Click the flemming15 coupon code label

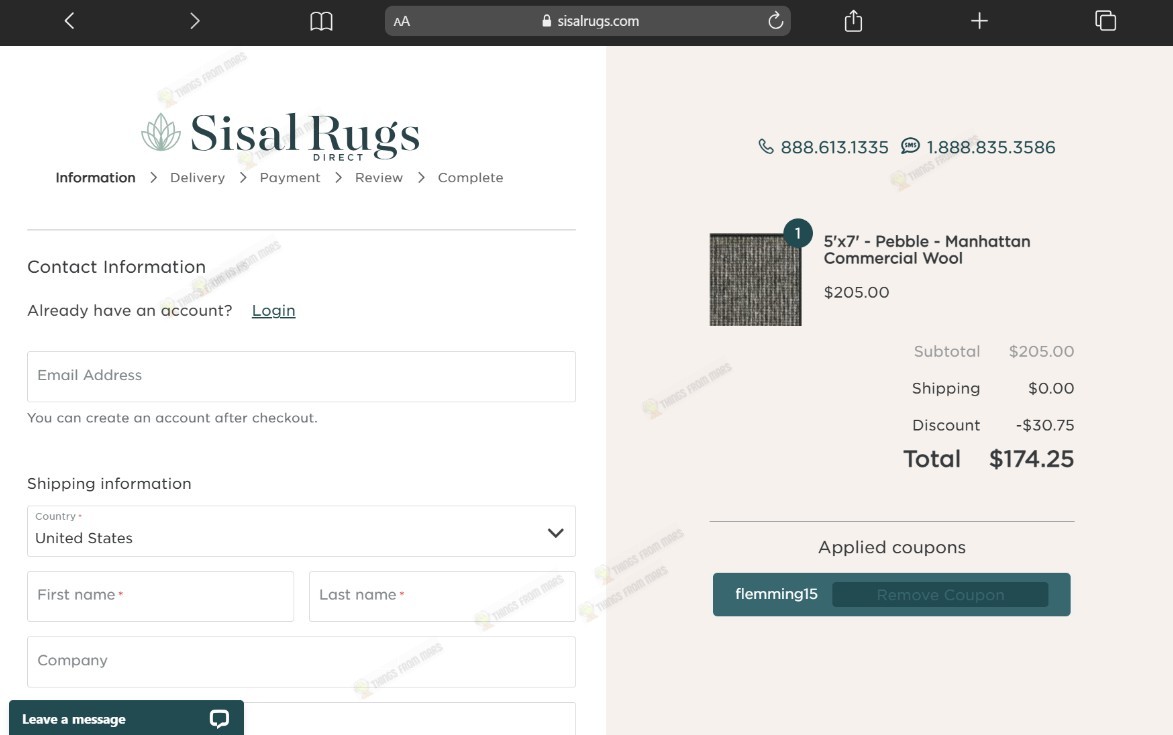(776, 594)
